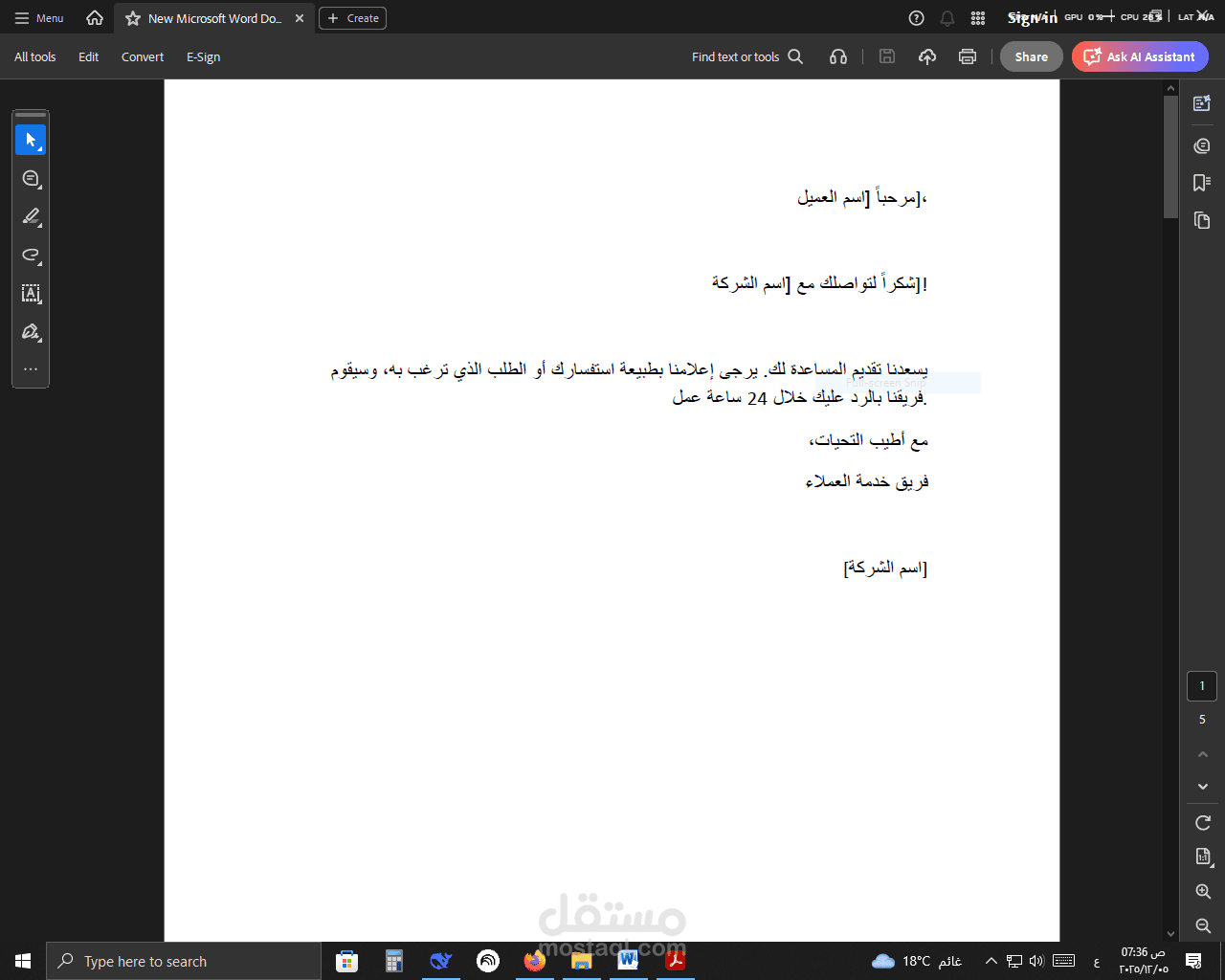This screenshot has height=980, width=1225.
Task: Click the upload to cloud icon
Action: [927, 56]
